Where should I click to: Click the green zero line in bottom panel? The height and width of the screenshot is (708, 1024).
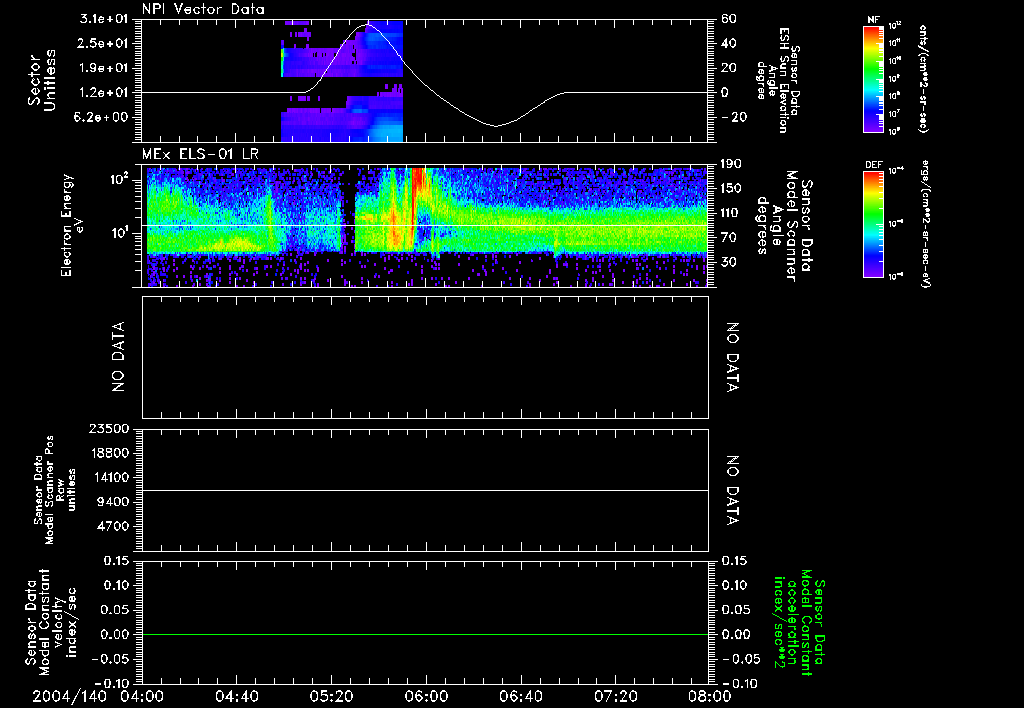[x=425, y=634]
